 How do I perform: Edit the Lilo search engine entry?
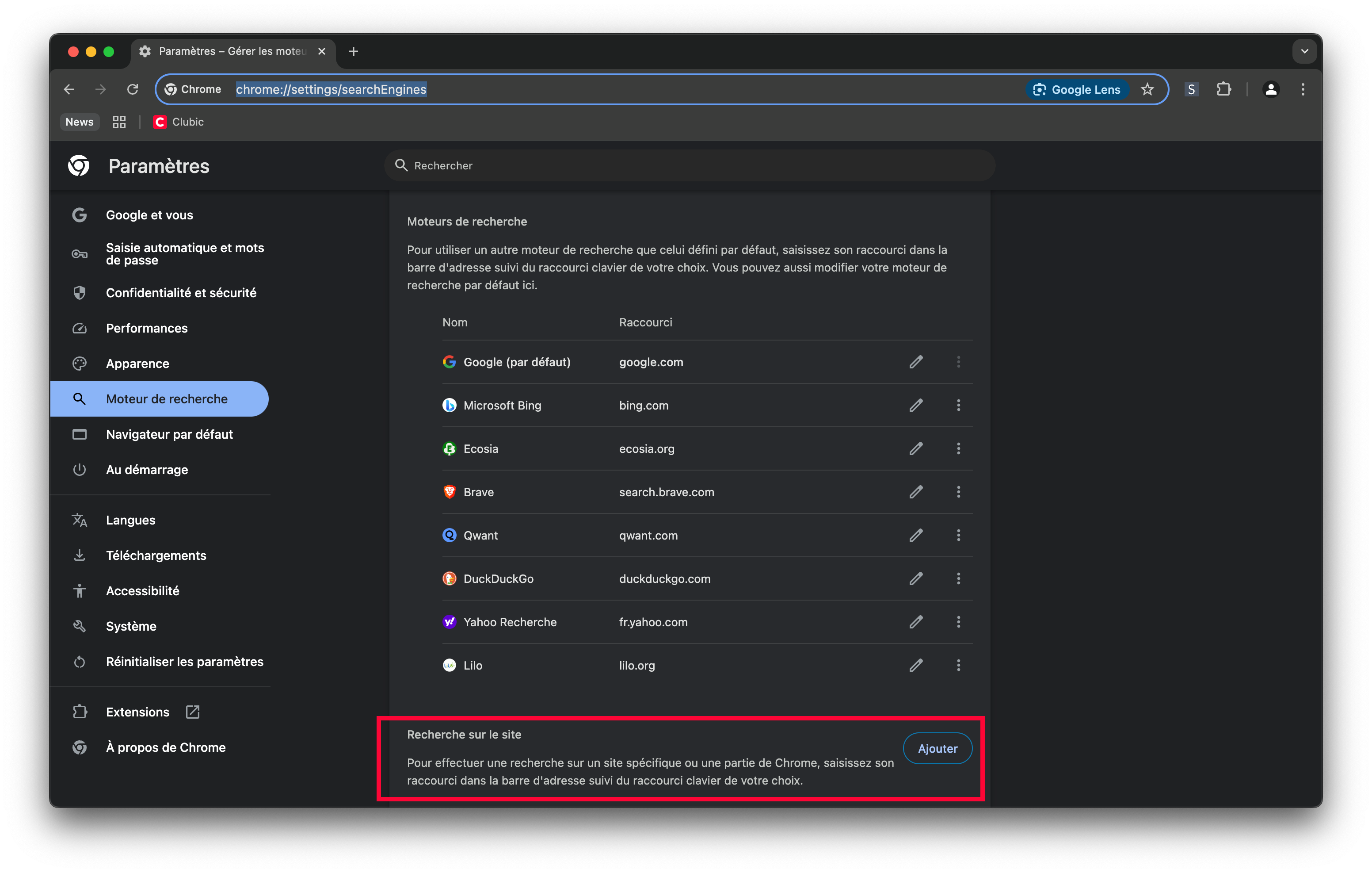point(915,666)
